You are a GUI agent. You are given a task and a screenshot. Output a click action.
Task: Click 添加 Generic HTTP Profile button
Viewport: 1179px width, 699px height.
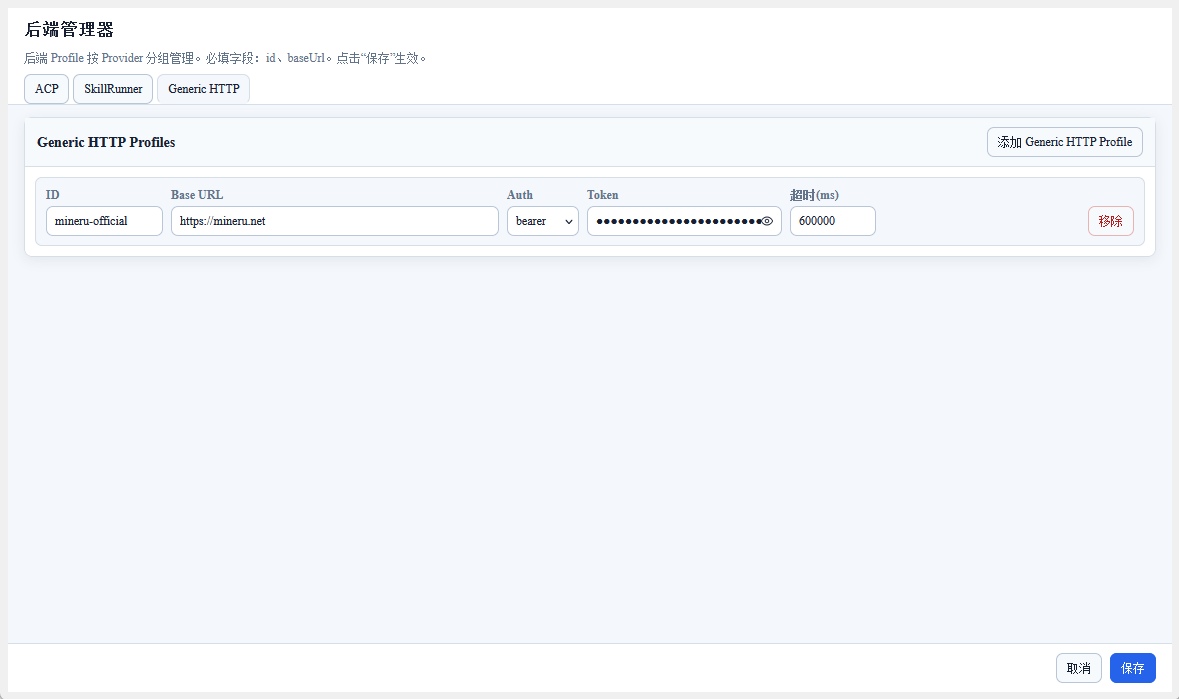(x=1065, y=142)
